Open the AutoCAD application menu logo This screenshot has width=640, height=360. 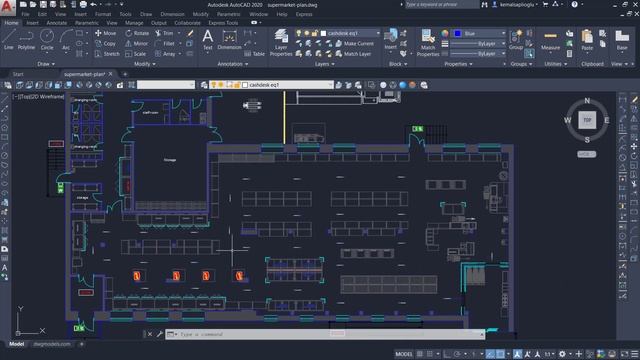pyautogui.click(x=7, y=7)
